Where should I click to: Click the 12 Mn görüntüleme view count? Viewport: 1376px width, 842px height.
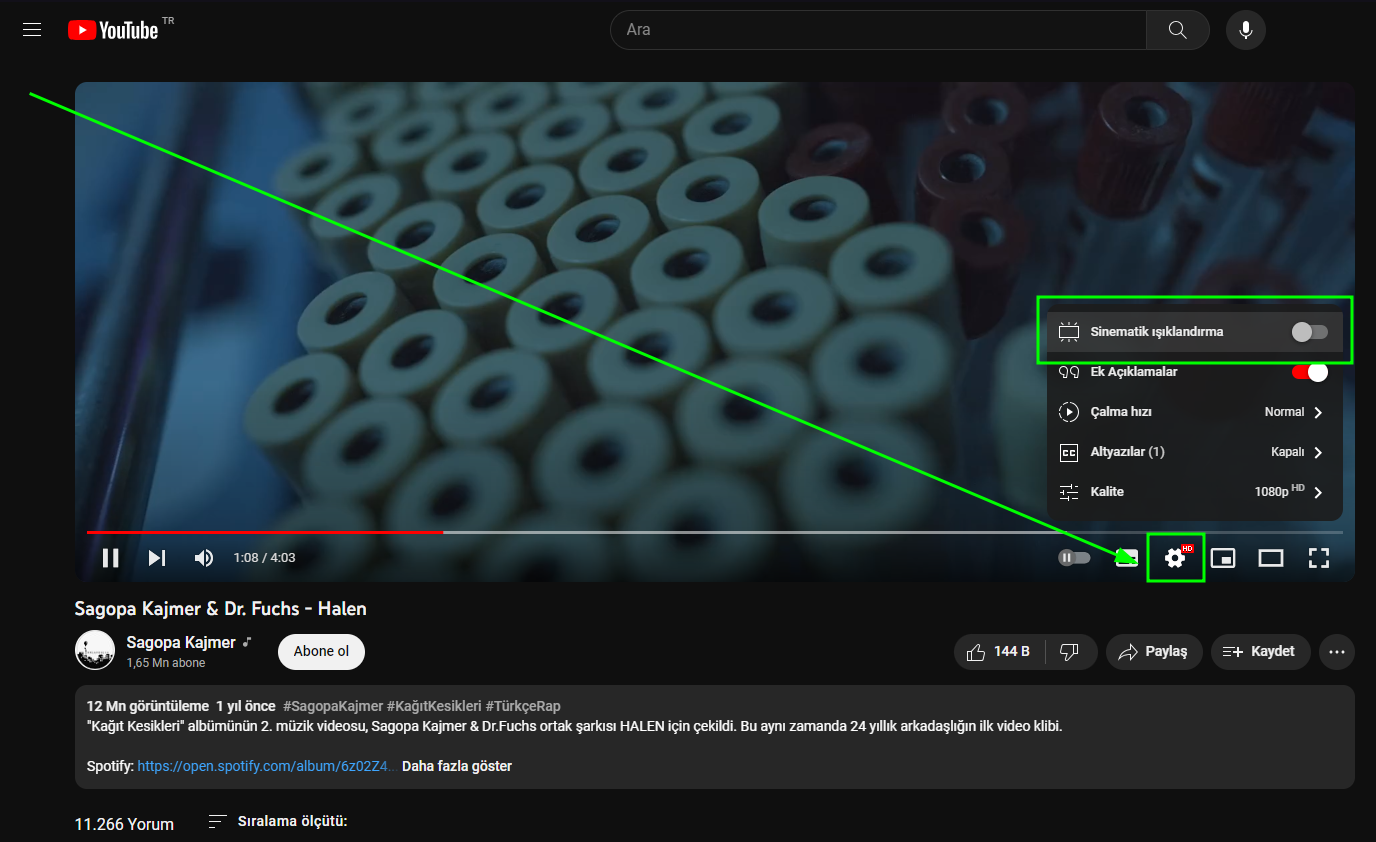click(148, 706)
